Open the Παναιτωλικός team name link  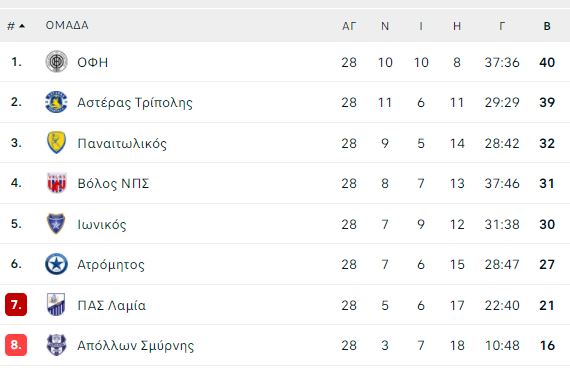click(122, 143)
